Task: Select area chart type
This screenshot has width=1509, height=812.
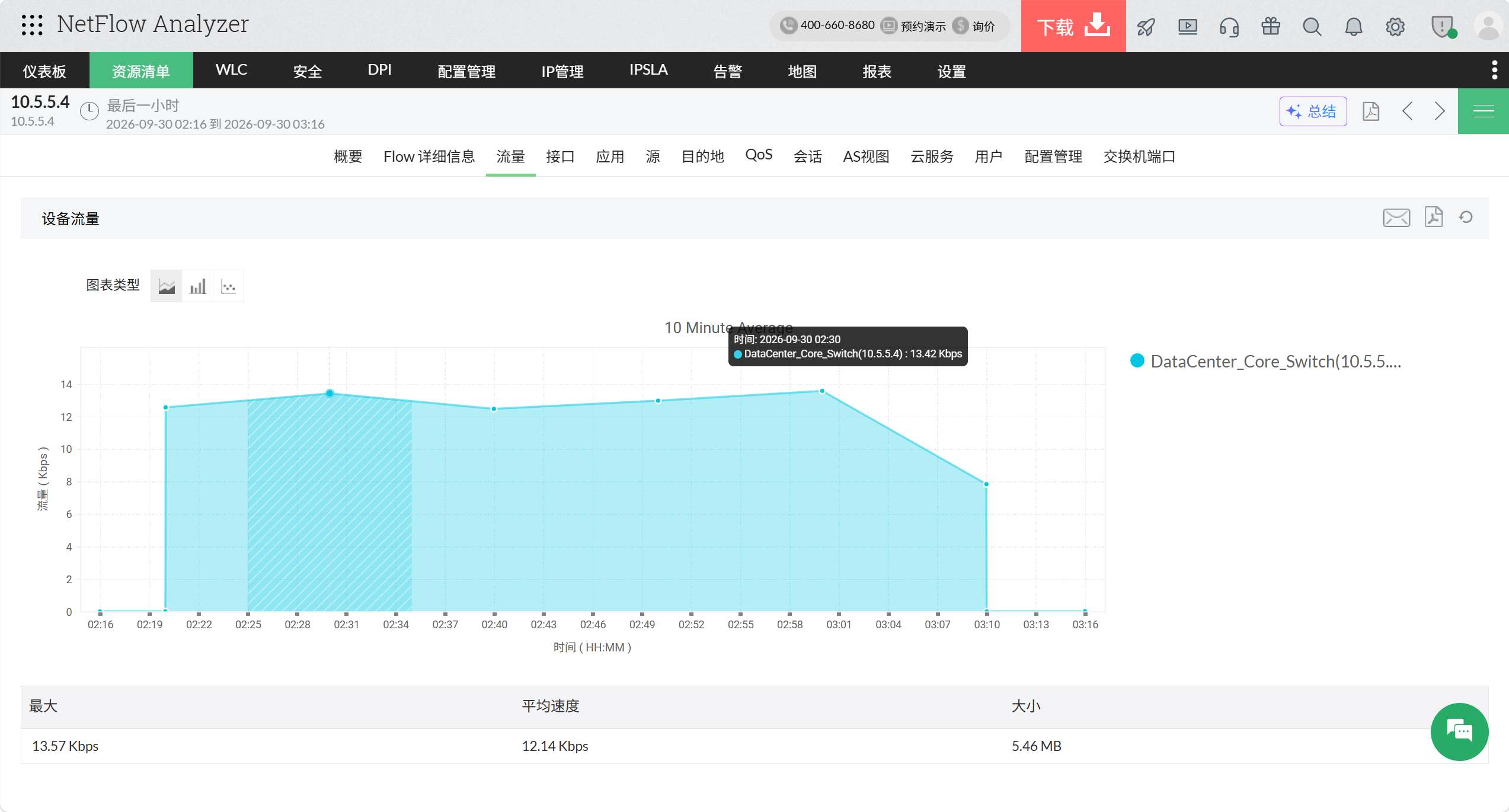Action: click(167, 286)
